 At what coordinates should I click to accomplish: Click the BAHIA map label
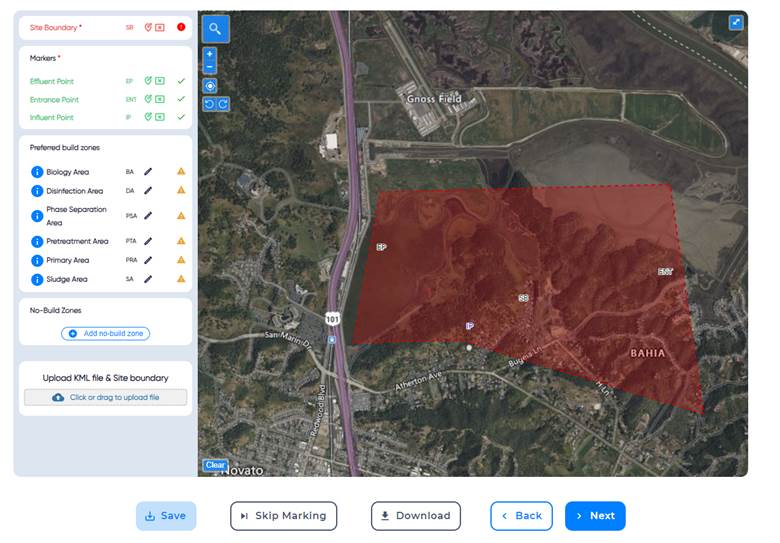click(x=647, y=353)
